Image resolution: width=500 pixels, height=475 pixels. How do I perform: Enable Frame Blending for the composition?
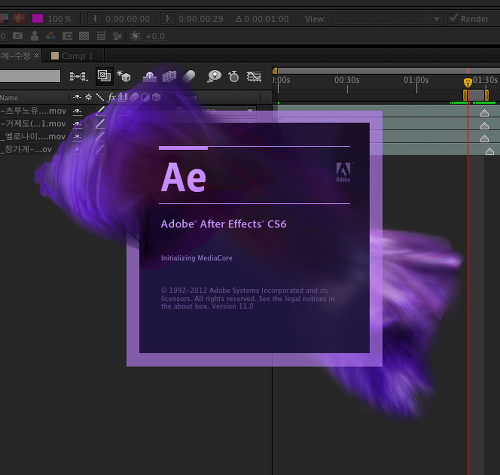click(x=169, y=76)
